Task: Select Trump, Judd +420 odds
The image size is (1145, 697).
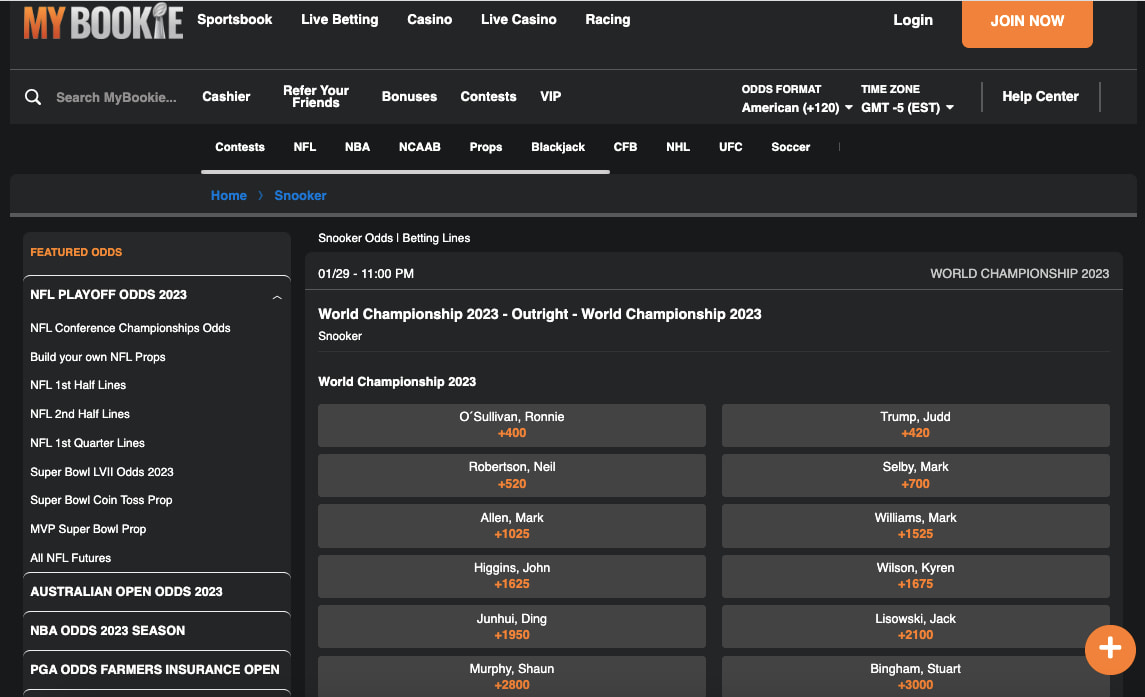Action: (x=915, y=425)
